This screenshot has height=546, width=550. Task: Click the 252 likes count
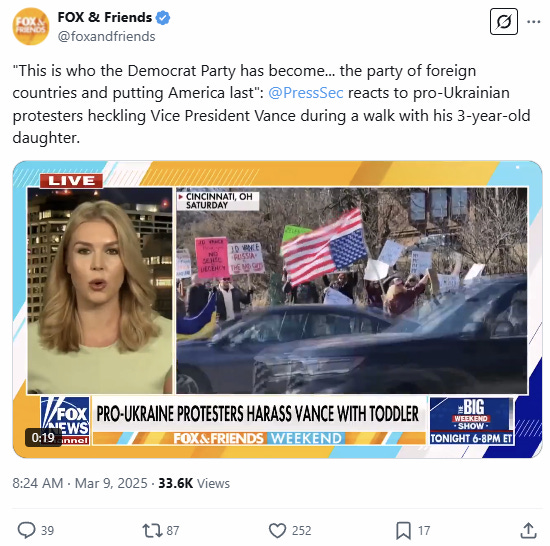pos(302,531)
